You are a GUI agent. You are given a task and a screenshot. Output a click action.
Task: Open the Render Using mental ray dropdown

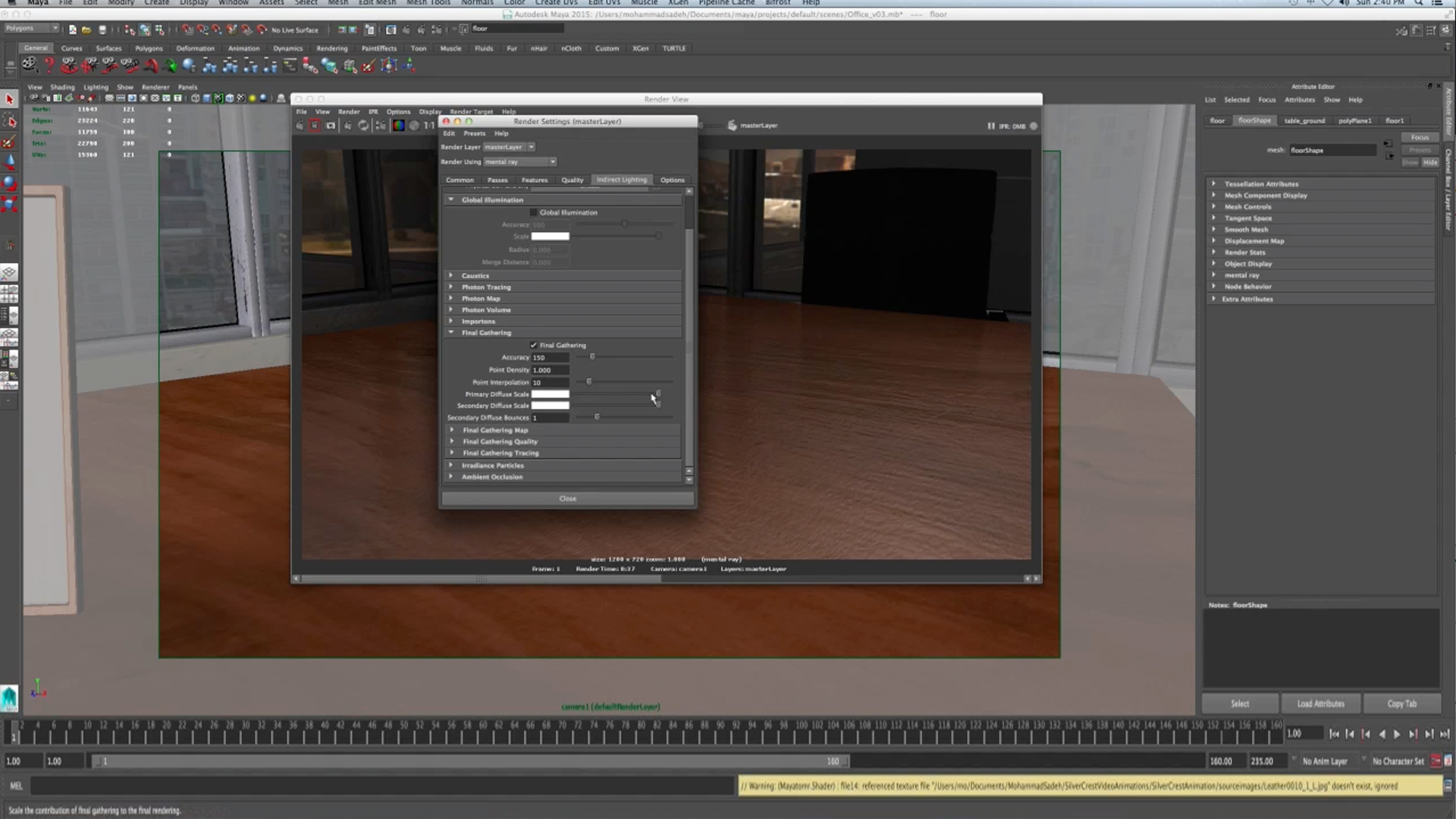[x=519, y=162]
